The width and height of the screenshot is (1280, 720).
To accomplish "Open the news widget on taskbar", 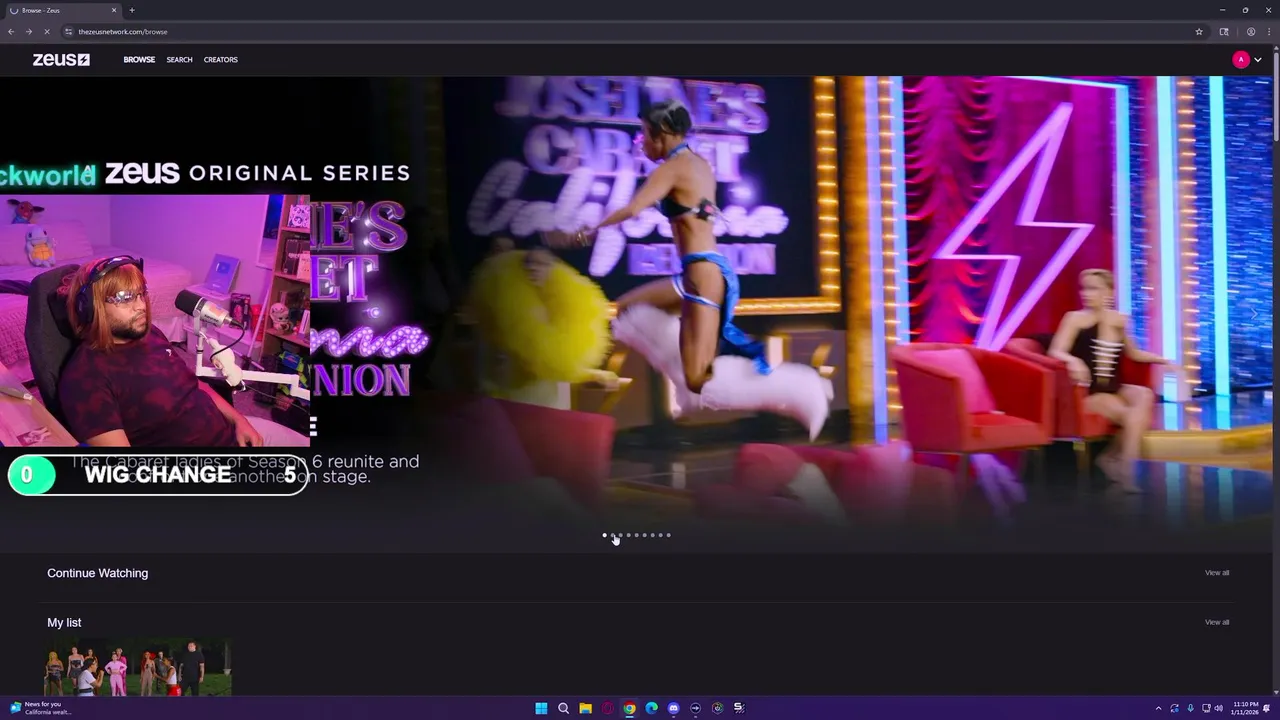I will [40, 708].
